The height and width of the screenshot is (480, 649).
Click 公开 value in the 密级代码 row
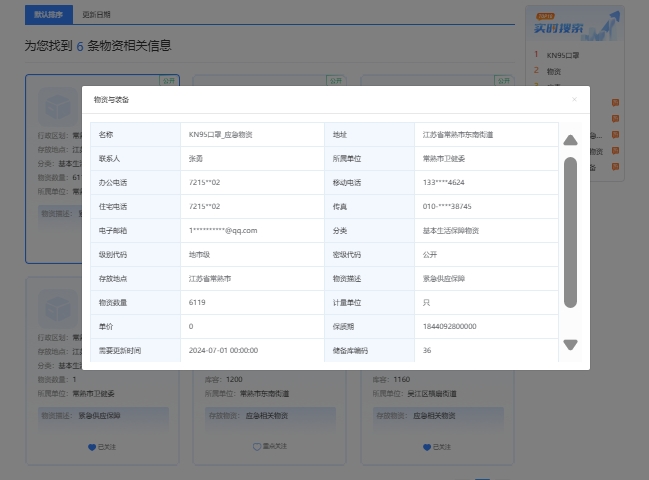(x=430, y=254)
